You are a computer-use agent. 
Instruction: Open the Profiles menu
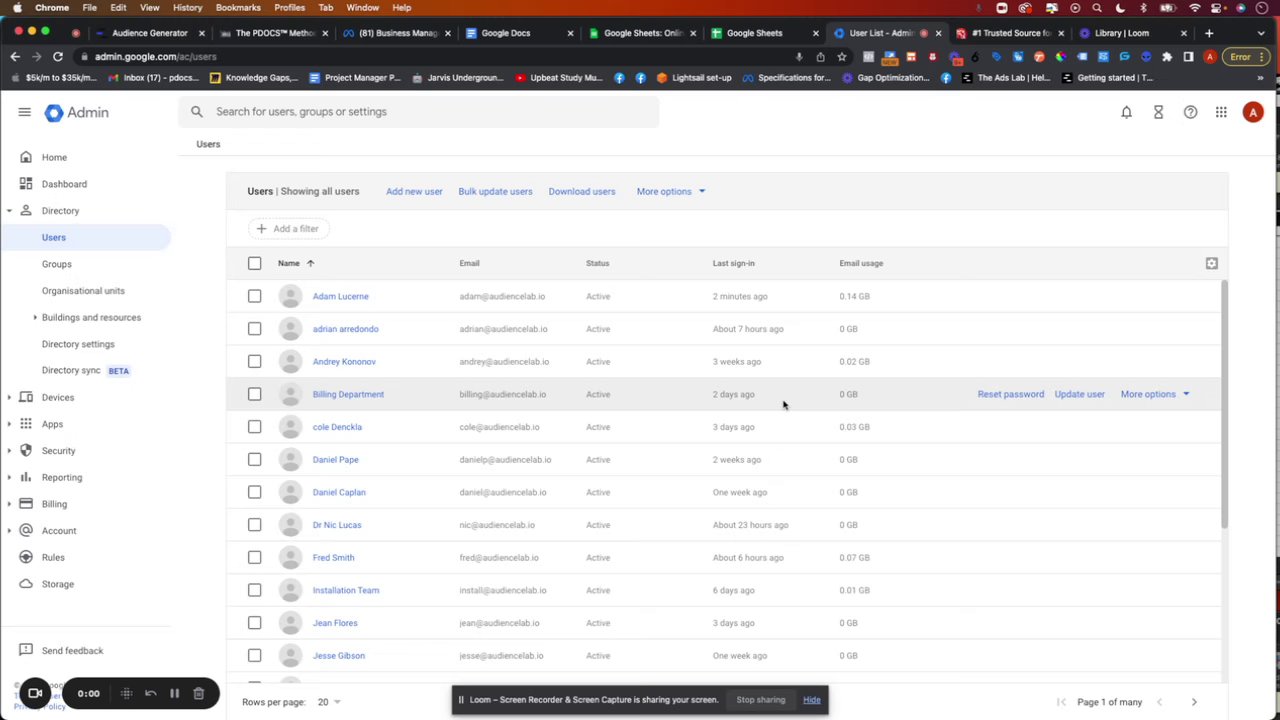(x=289, y=8)
